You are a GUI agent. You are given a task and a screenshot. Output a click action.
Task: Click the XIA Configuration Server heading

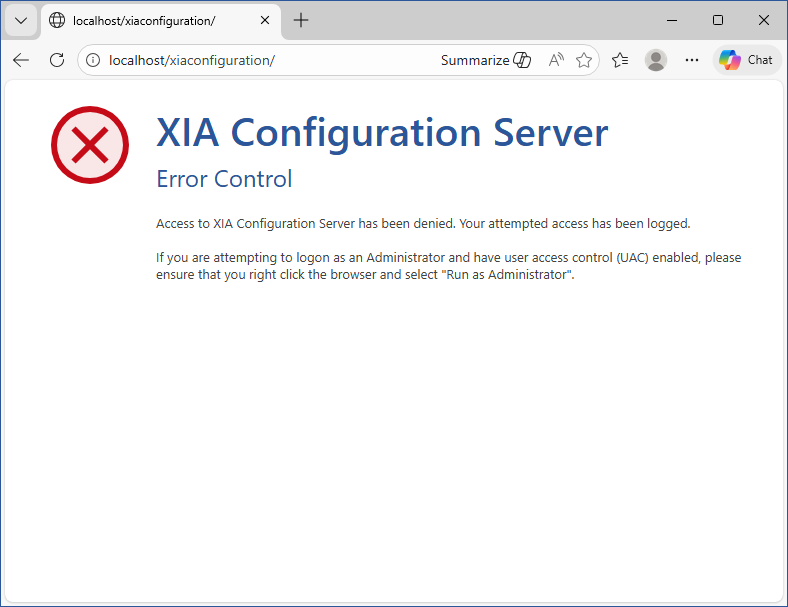click(x=382, y=133)
